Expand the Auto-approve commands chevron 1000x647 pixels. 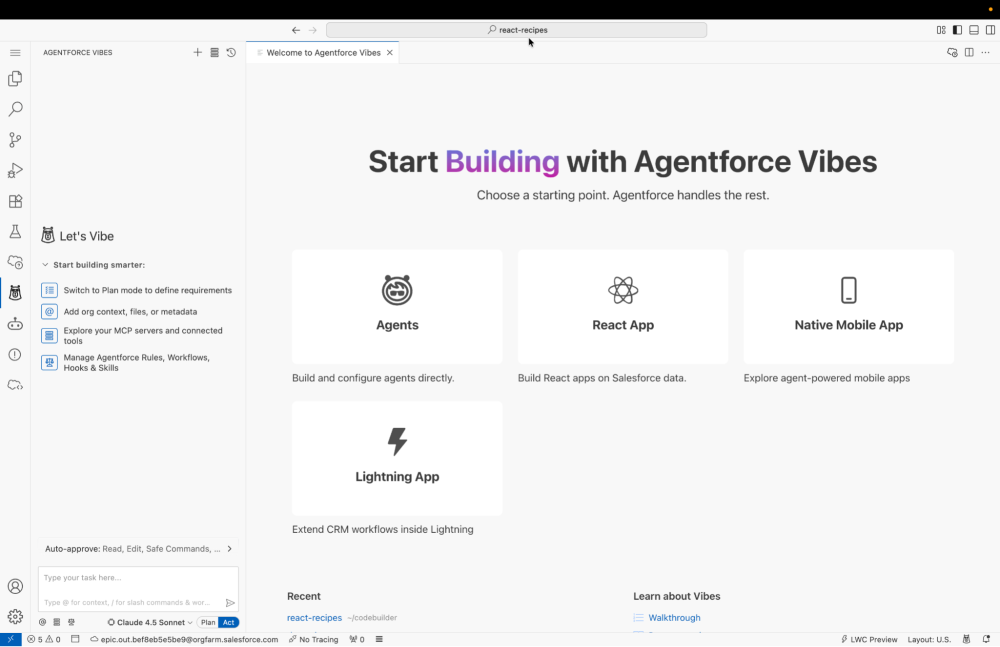point(229,548)
